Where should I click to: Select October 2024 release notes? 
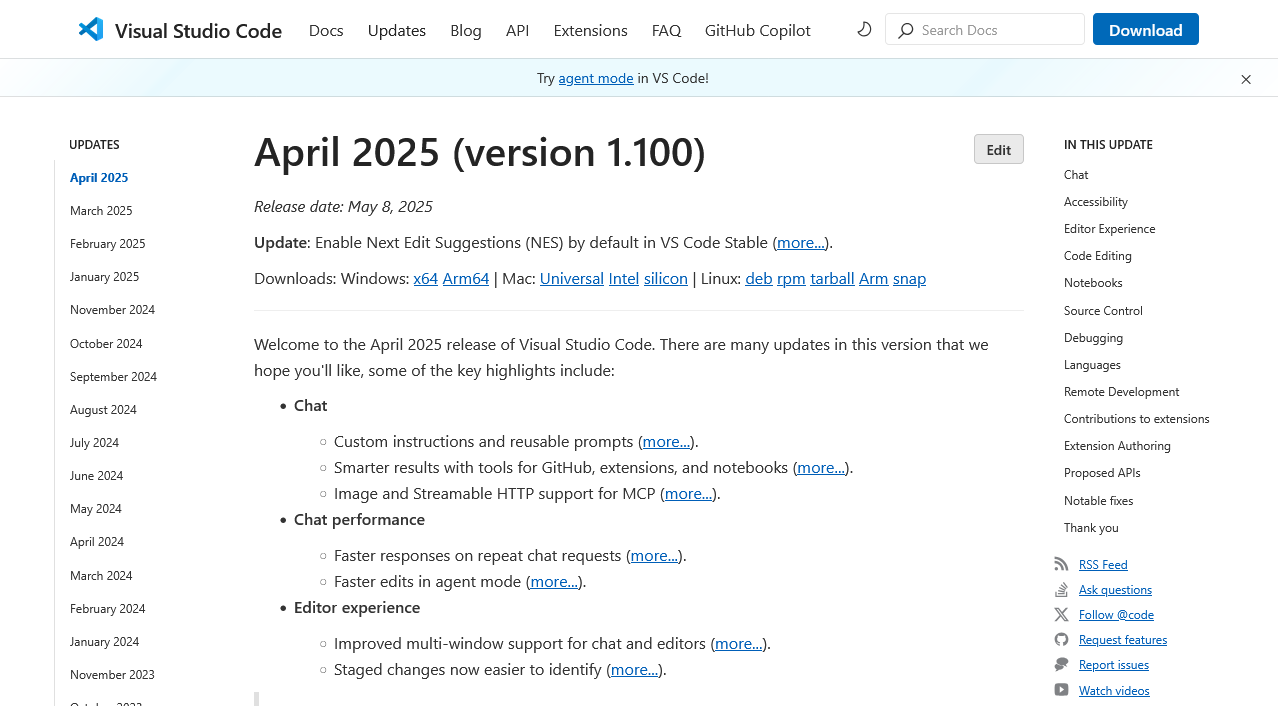point(106,344)
